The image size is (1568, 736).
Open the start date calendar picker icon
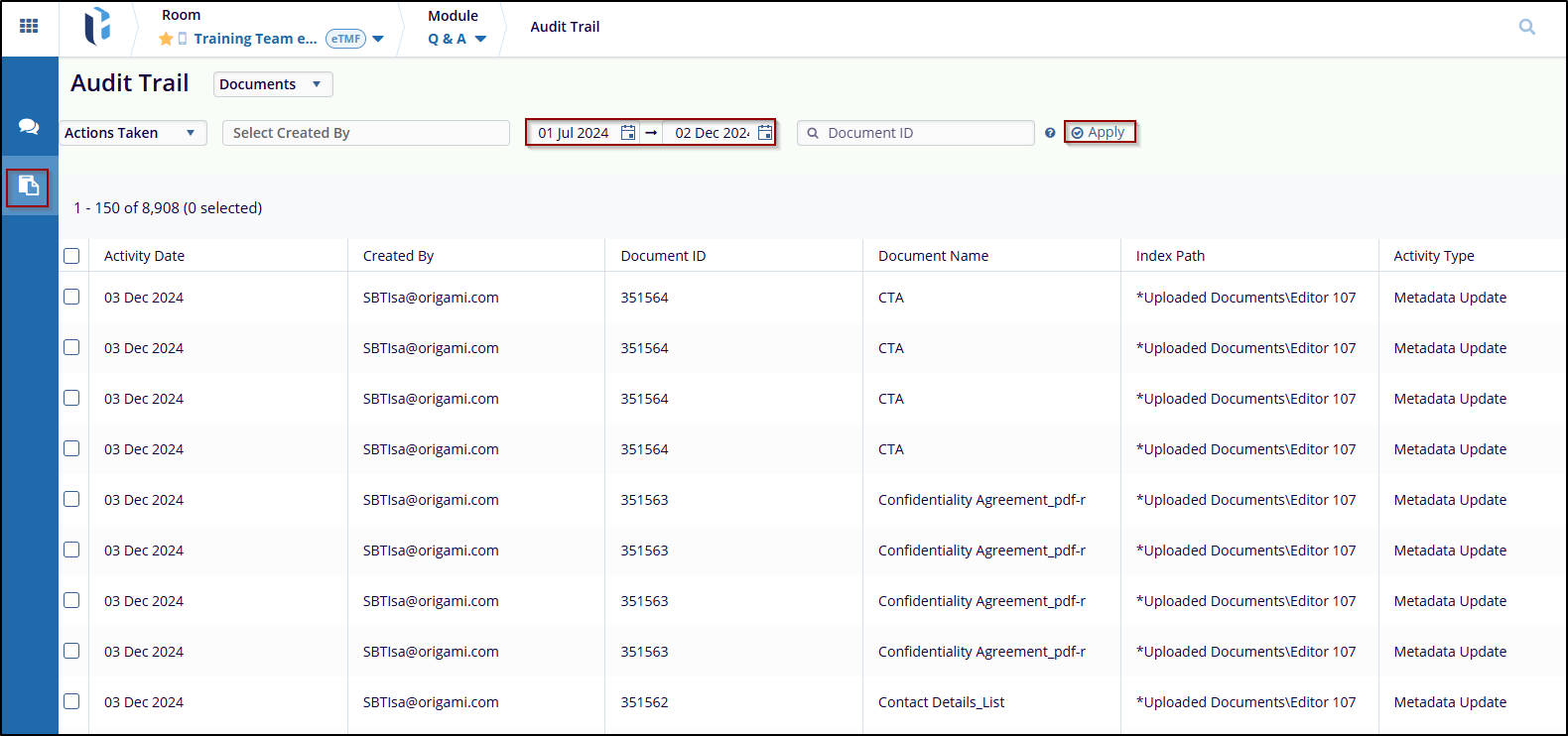[x=628, y=133]
